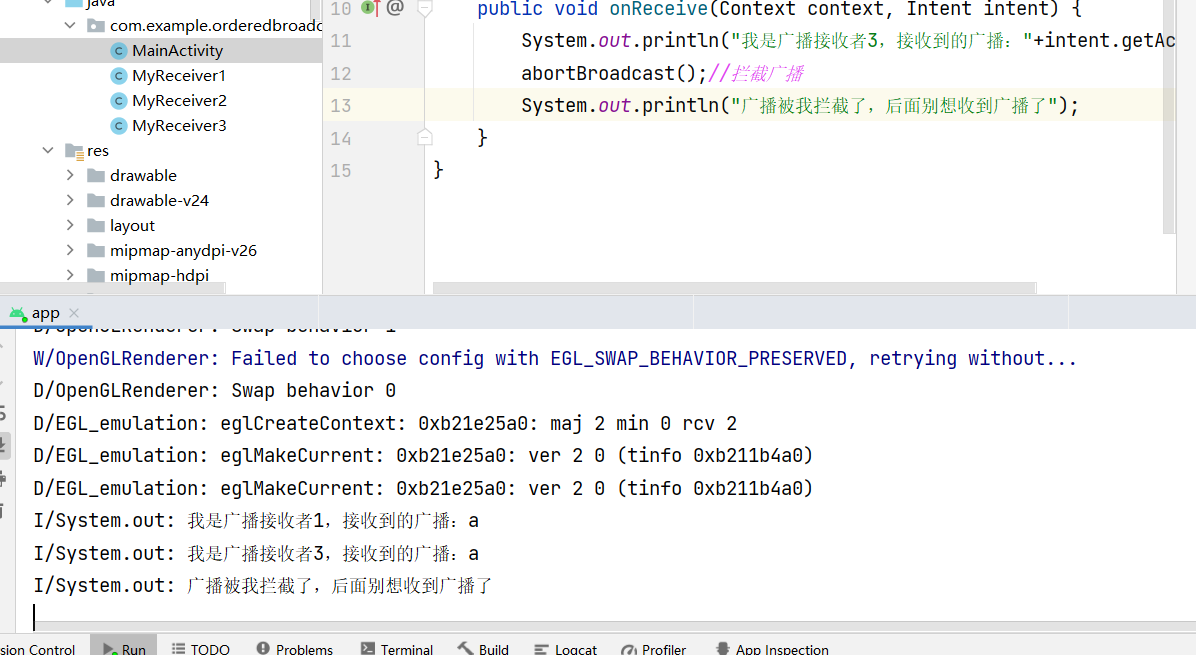Open the Version Control tool window
The image size is (1196, 655).
[x=37, y=650]
